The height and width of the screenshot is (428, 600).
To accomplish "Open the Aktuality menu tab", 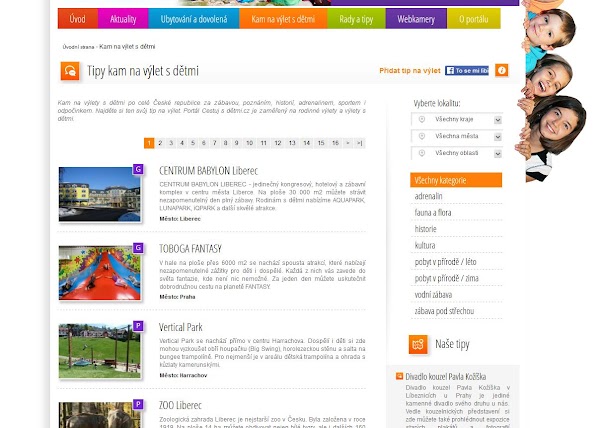I will (123, 19).
